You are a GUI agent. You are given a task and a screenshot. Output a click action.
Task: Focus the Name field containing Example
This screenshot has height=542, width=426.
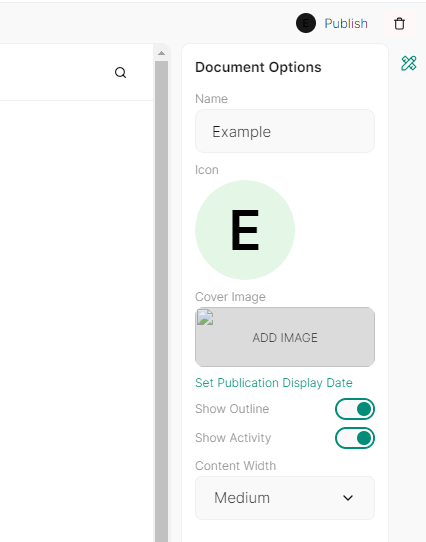click(285, 131)
